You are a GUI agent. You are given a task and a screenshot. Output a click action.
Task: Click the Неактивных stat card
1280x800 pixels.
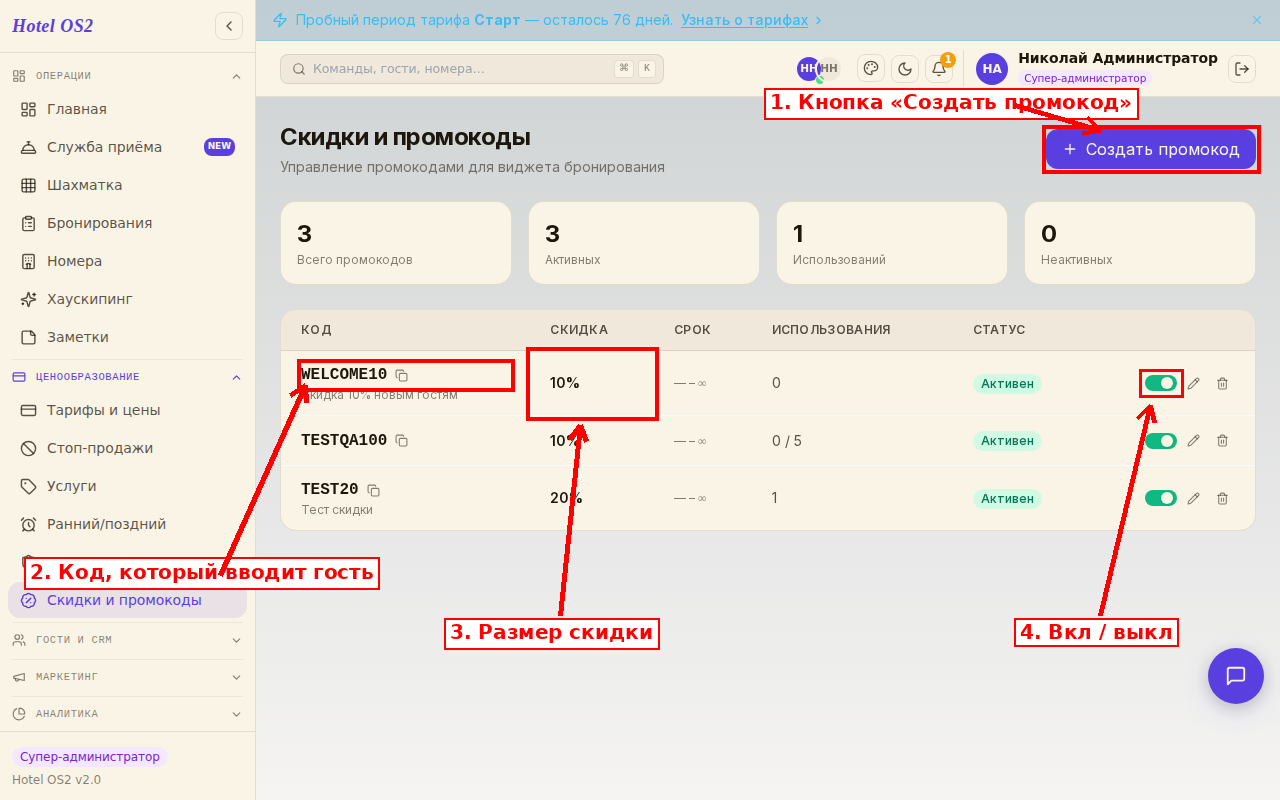(x=1140, y=243)
